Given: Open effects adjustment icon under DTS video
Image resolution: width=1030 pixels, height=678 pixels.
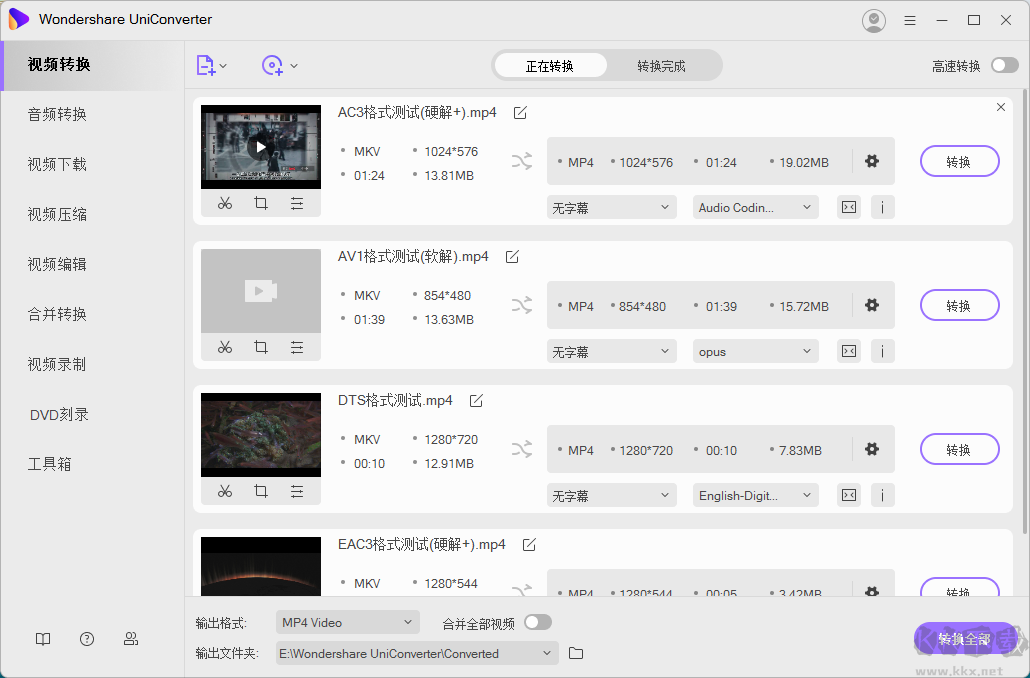Looking at the screenshot, I should (x=297, y=491).
